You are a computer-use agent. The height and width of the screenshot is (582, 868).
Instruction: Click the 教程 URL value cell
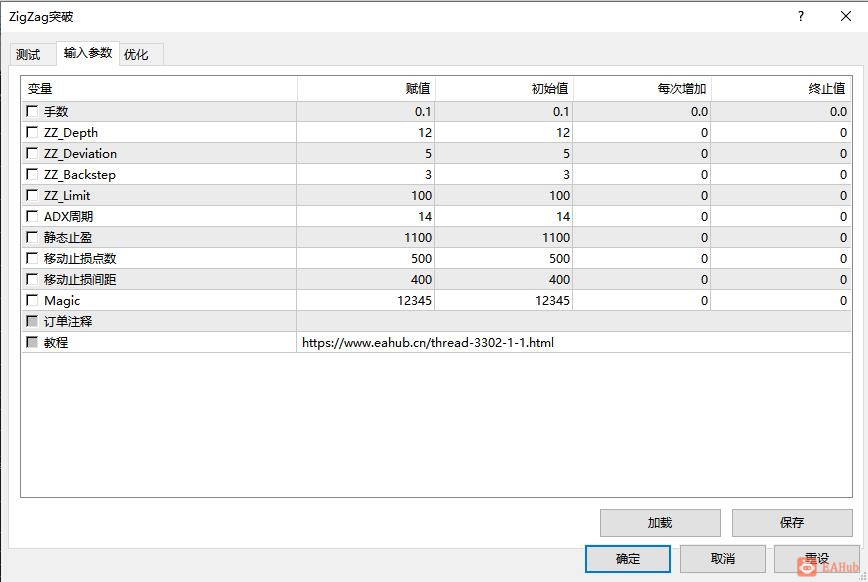coord(574,343)
